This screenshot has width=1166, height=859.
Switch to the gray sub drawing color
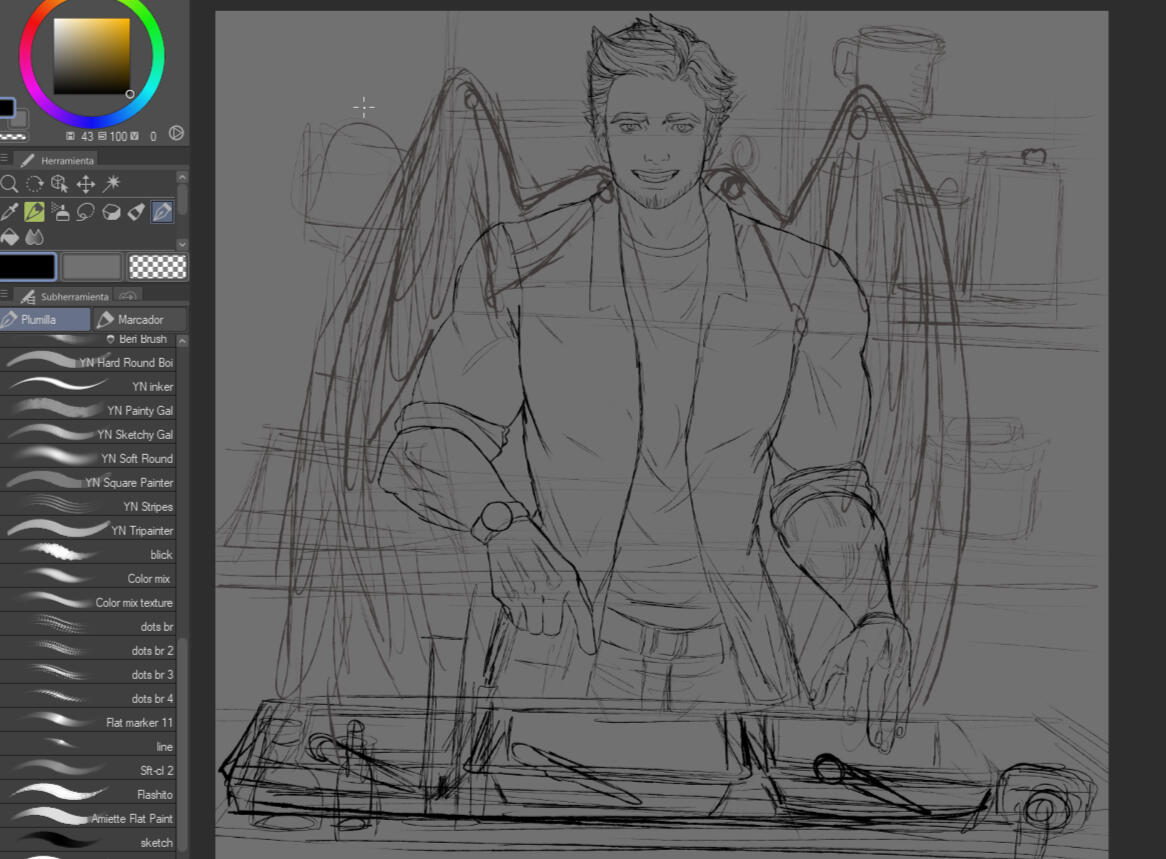tap(91, 267)
